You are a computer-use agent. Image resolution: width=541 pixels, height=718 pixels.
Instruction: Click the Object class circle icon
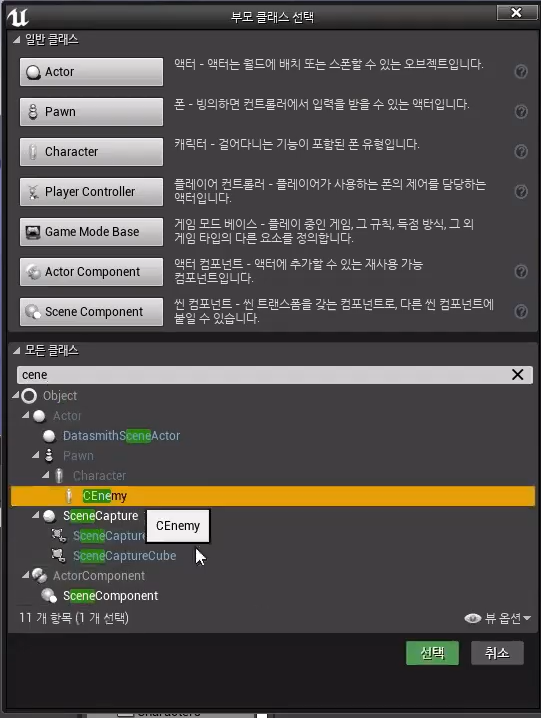tap(29, 396)
